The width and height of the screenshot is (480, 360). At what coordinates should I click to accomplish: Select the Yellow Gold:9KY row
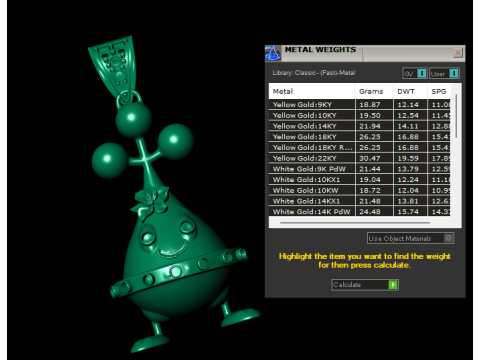360,104
